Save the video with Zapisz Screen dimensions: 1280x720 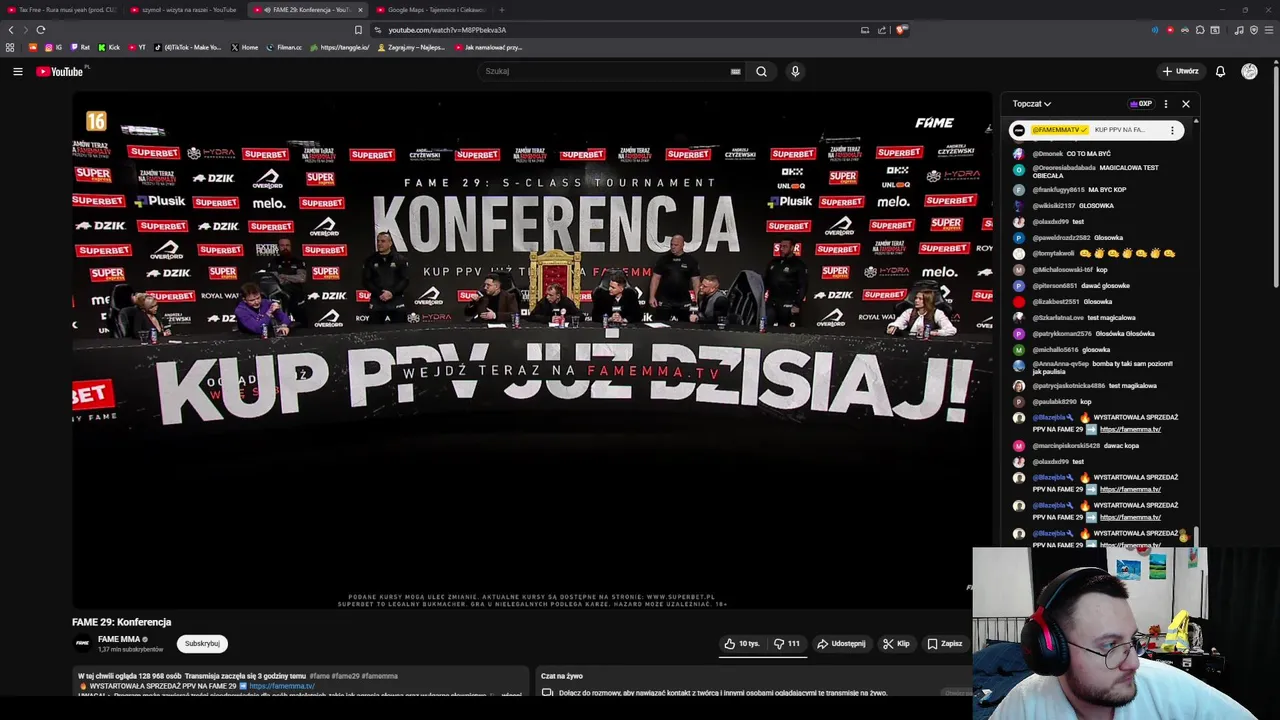(x=944, y=644)
